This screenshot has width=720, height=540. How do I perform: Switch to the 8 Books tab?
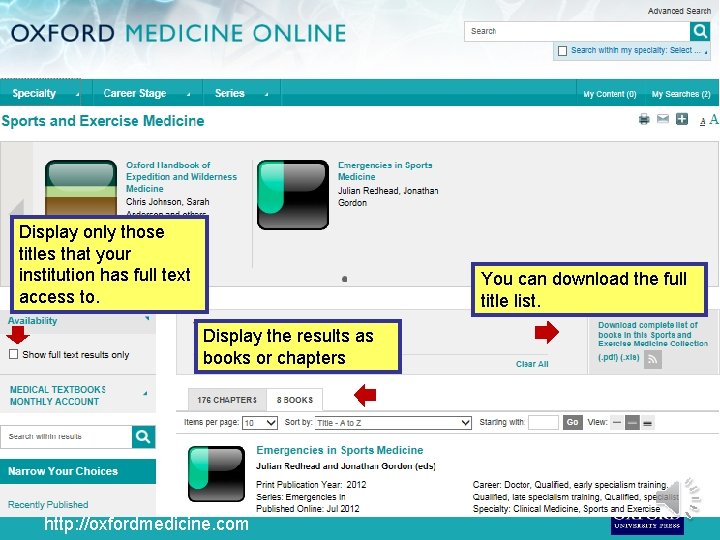tap(295, 400)
